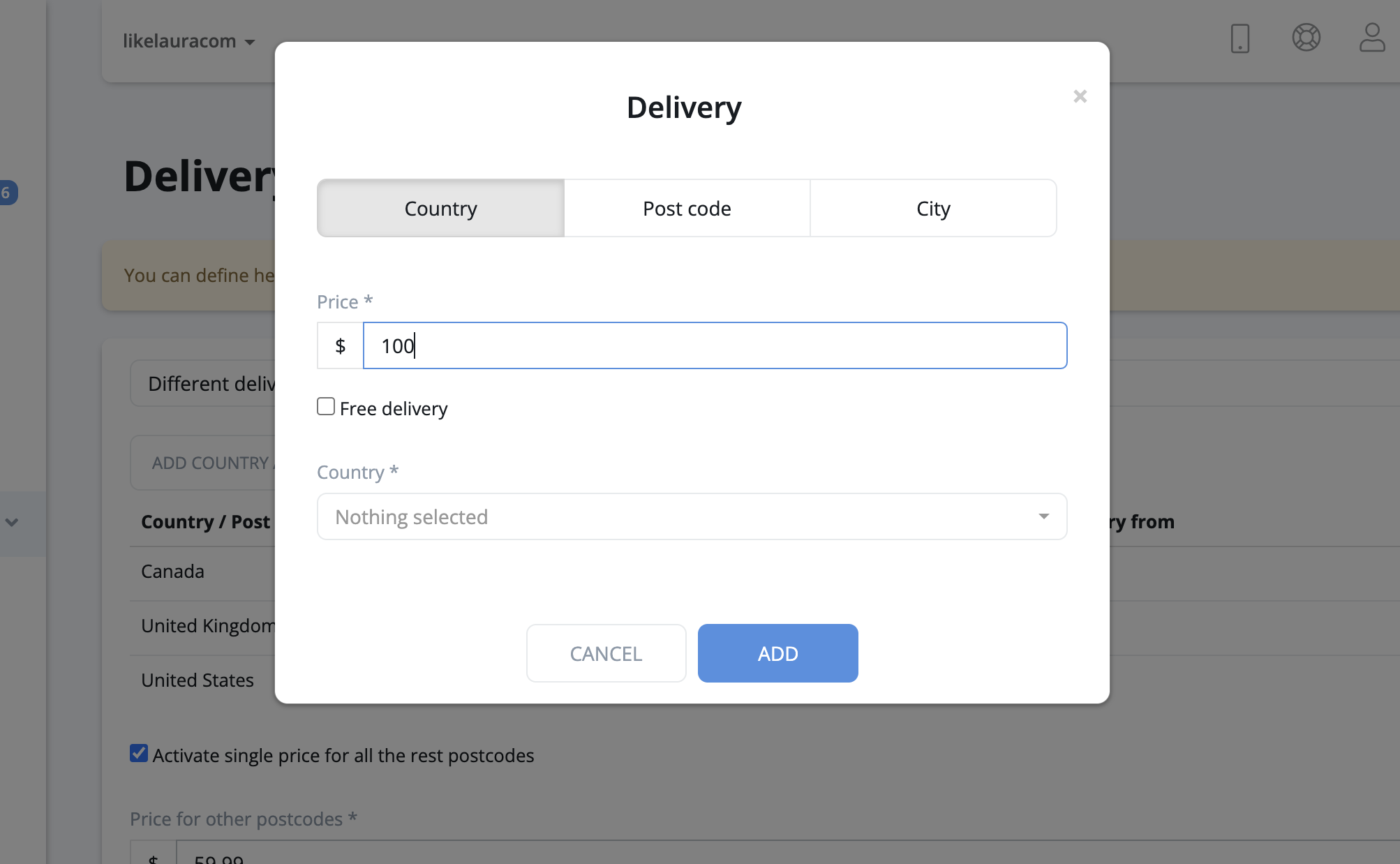The height and width of the screenshot is (864, 1400).
Task: Click the sidebar badge showing 6
Action: 7,193
